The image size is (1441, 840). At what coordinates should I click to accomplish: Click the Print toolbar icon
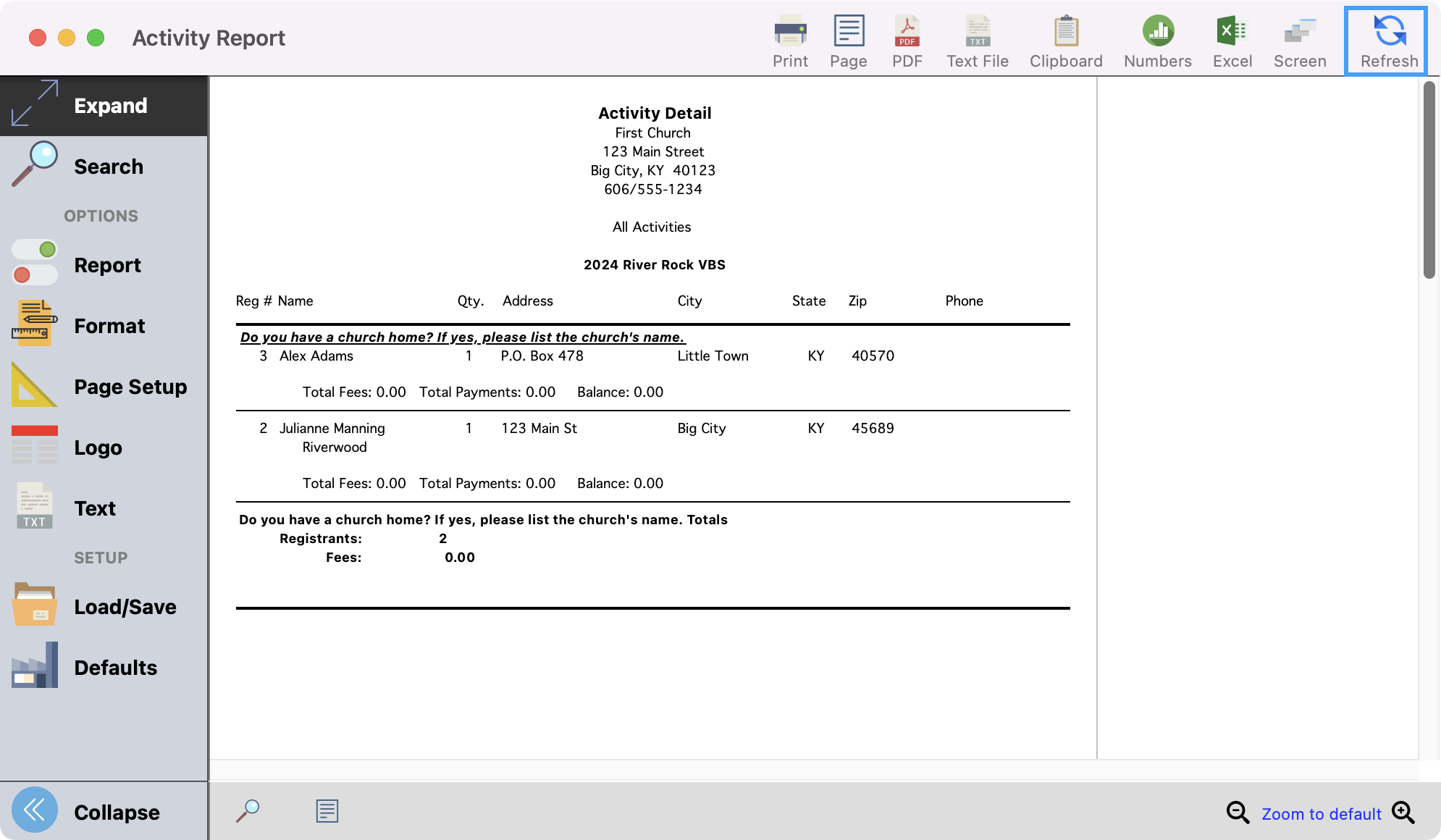tap(790, 41)
